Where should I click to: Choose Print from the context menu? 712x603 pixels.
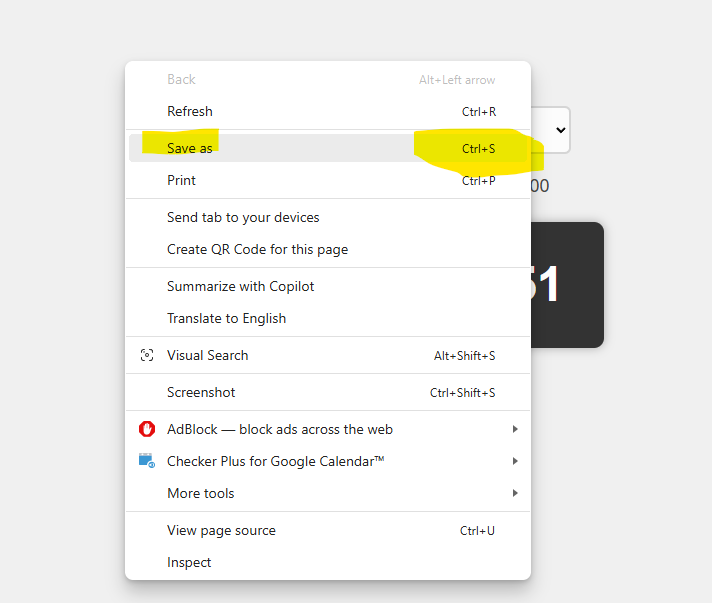tap(182, 180)
